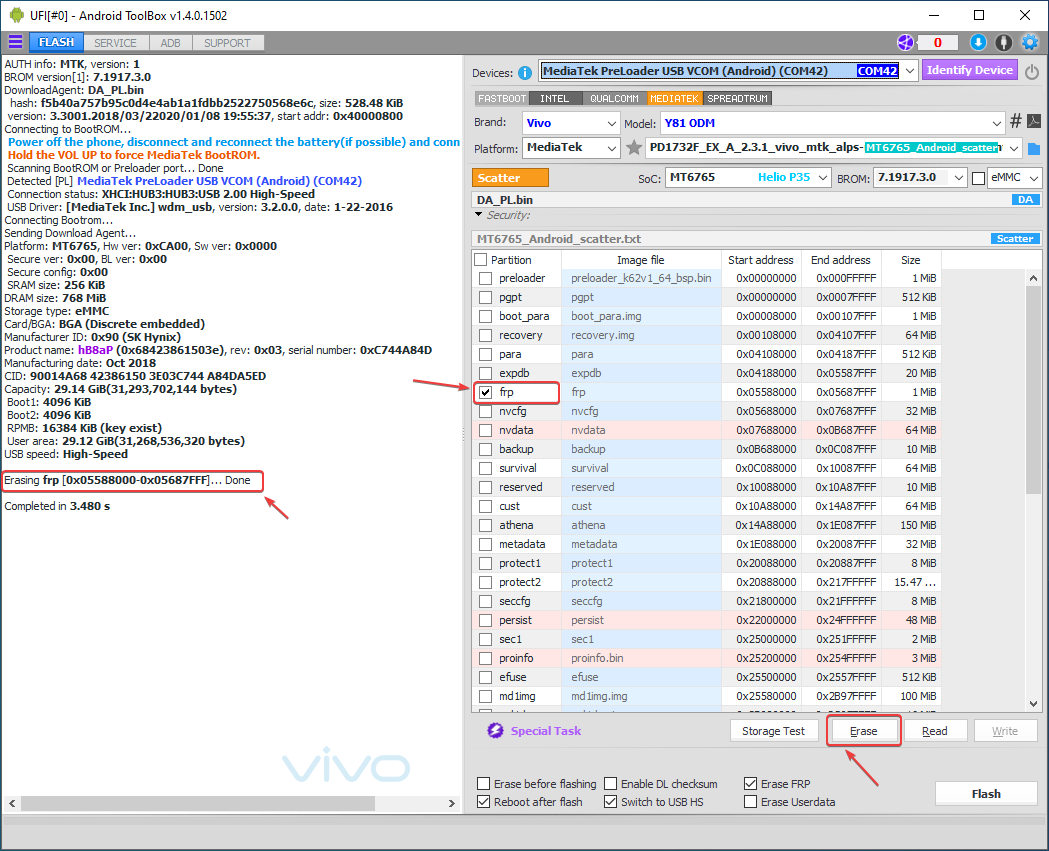Screen dimensions: 1049x851
Task: Click the star favorite icon
Action: pos(634,147)
